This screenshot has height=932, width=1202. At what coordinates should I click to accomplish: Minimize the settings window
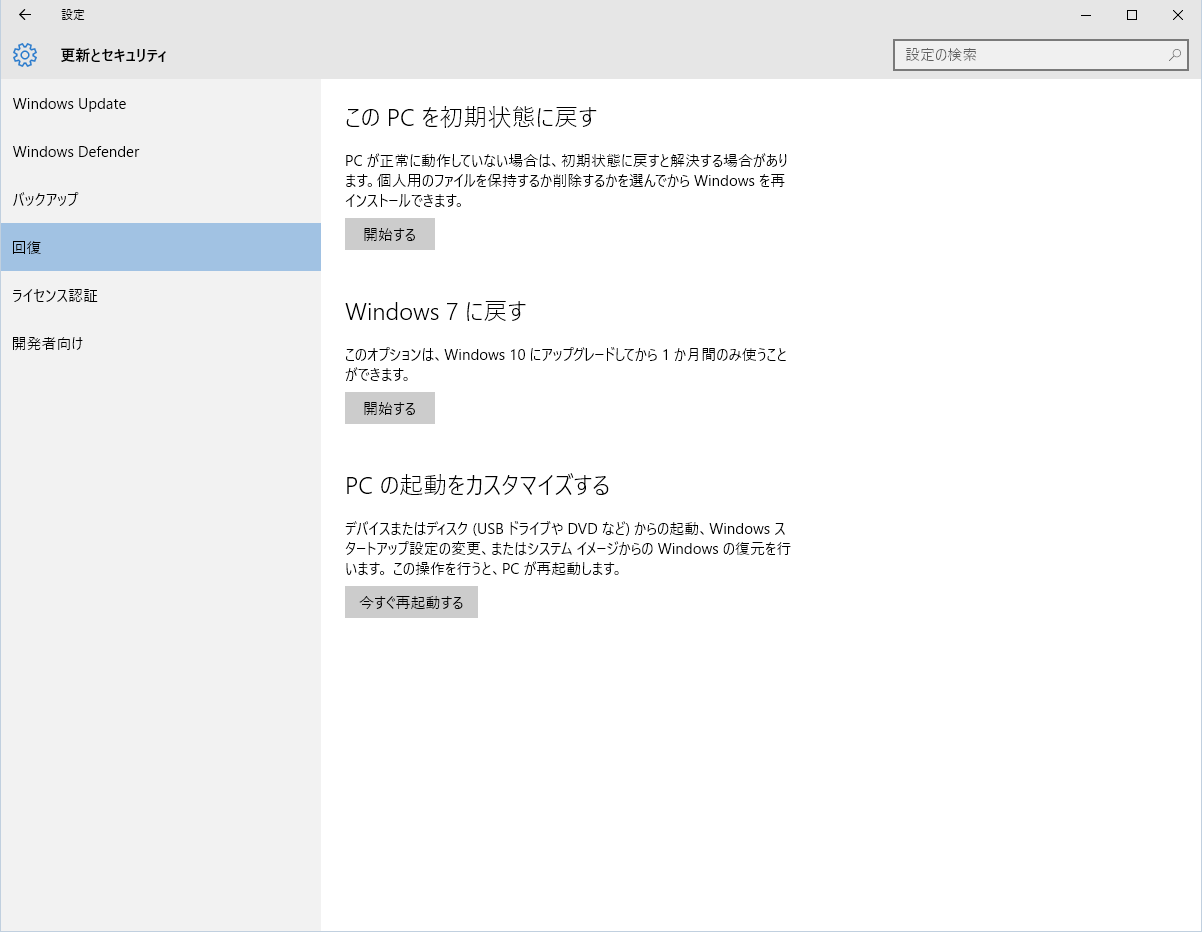[1086, 15]
